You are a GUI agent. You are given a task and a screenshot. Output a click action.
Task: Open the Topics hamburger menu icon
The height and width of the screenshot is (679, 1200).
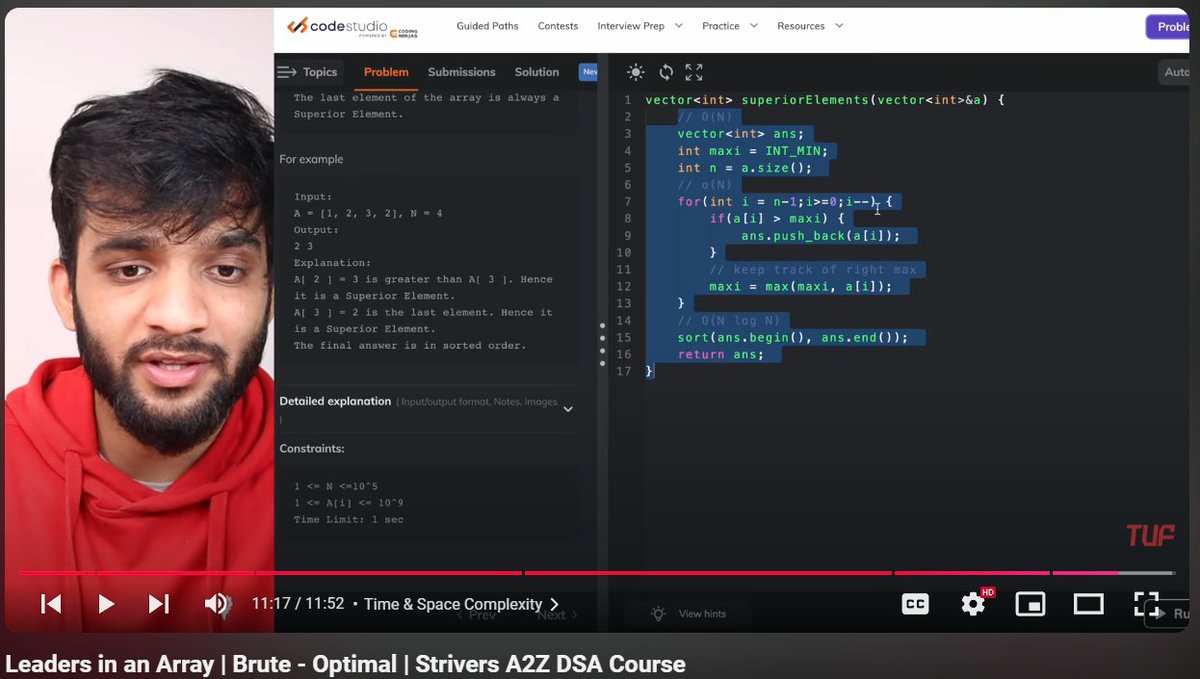287,72
